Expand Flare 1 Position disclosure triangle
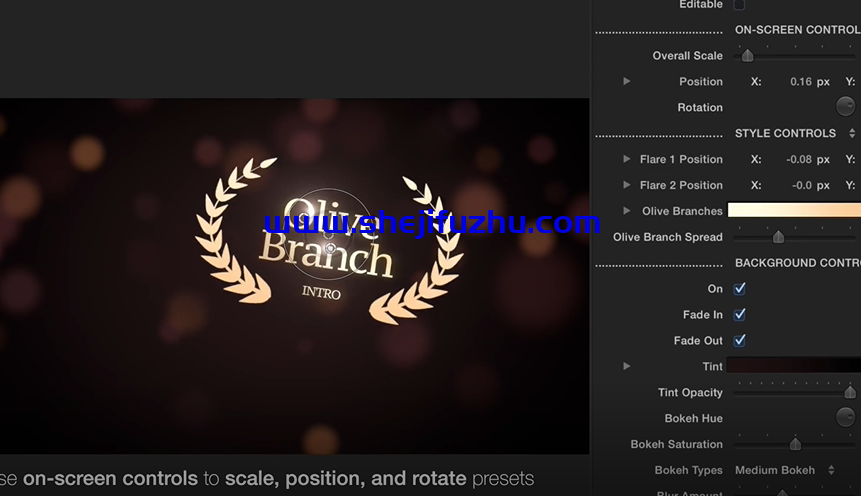This screenshot has width=861, height=496. pyautogui.click(x=627, y=159)
